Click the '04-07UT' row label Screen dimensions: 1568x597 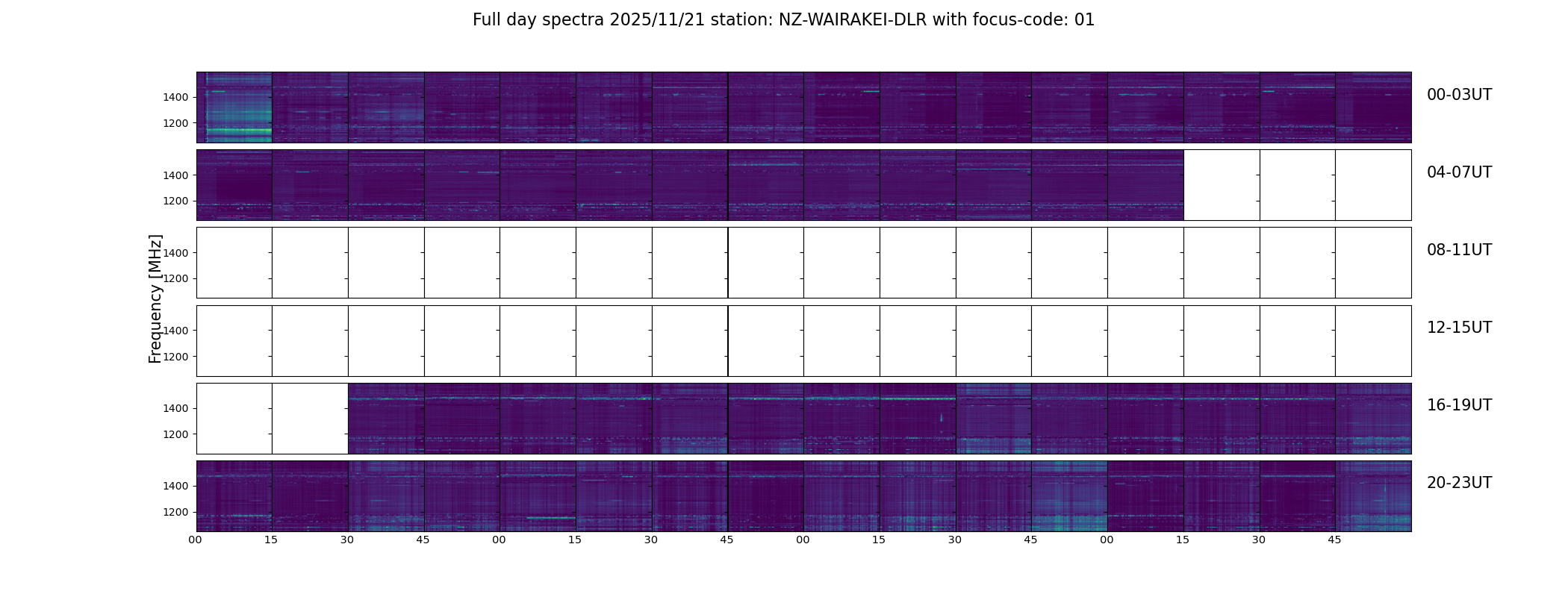[x=1459, y=172]
